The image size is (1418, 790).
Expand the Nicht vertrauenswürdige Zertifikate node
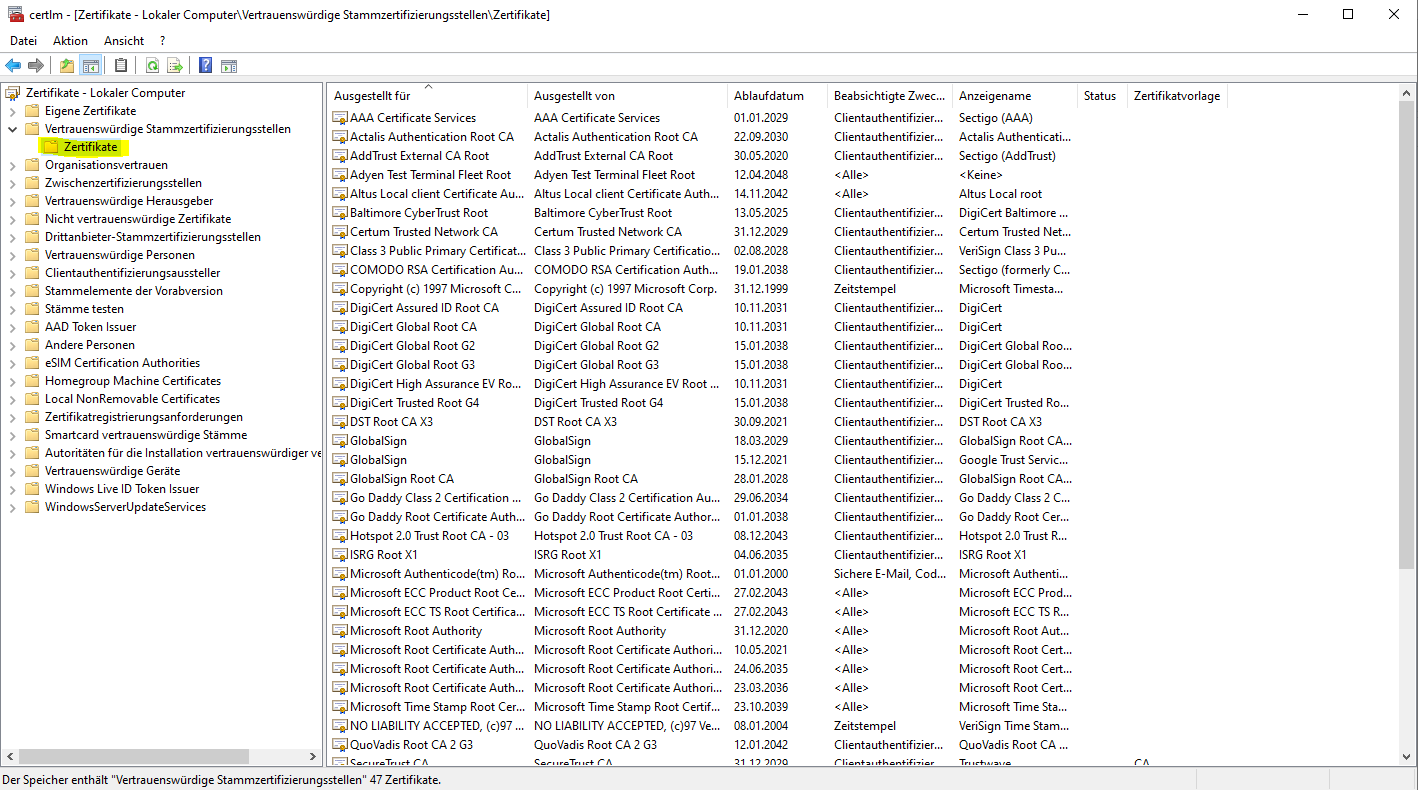coord(12,219)
